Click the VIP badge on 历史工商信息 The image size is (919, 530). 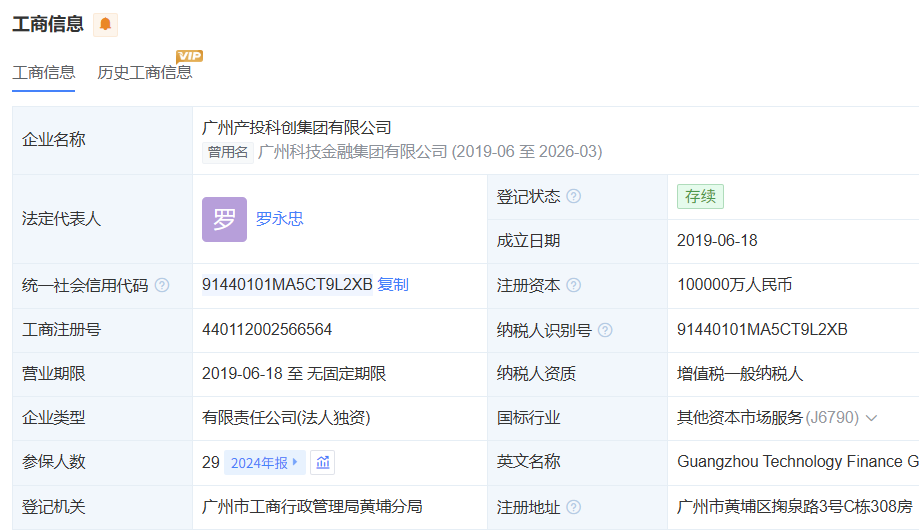point(189,56)
